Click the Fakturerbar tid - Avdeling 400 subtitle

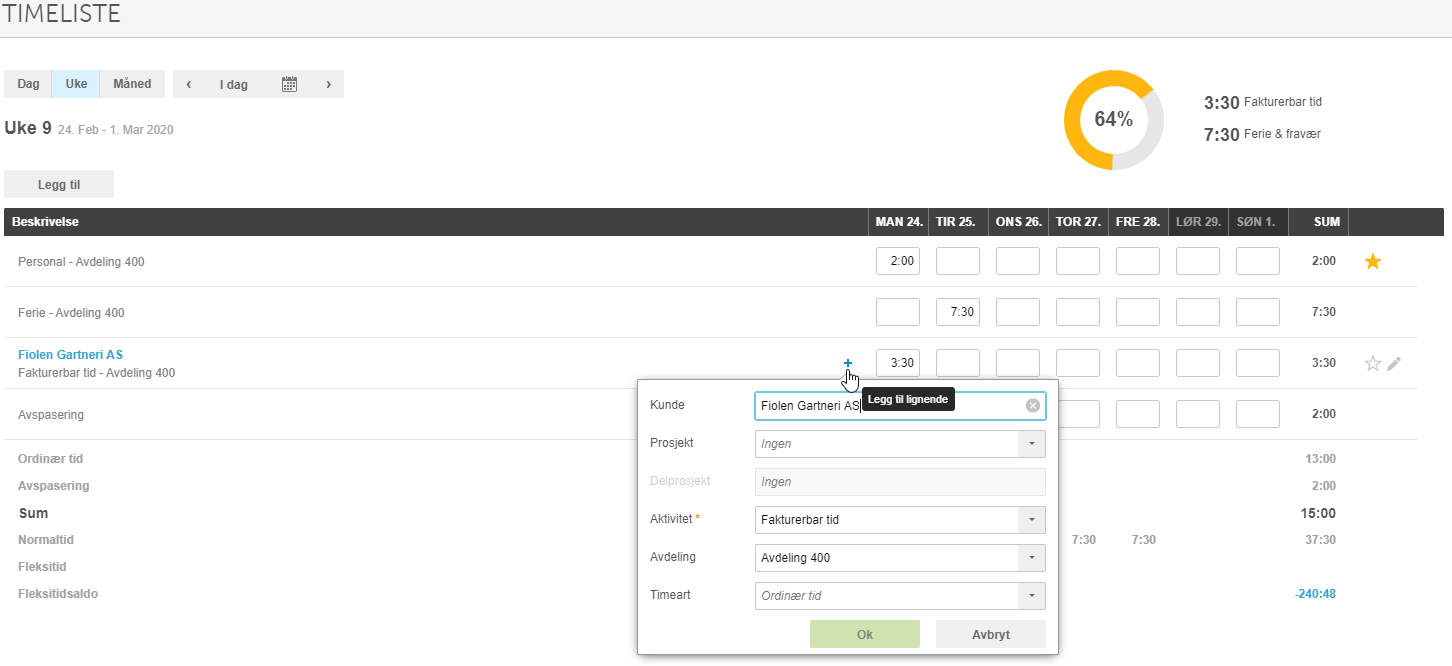96,373
